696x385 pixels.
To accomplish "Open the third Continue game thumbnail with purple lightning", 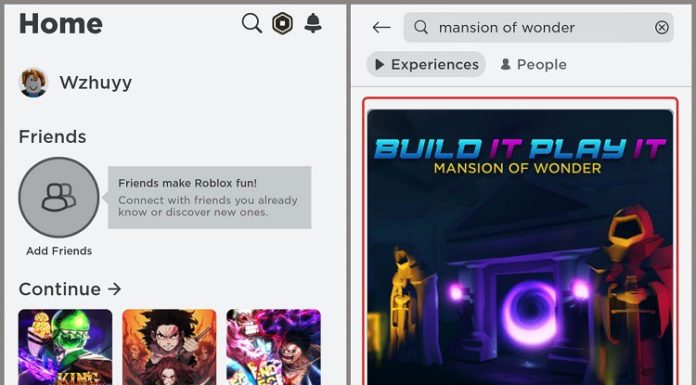I will tap(273, 347).
